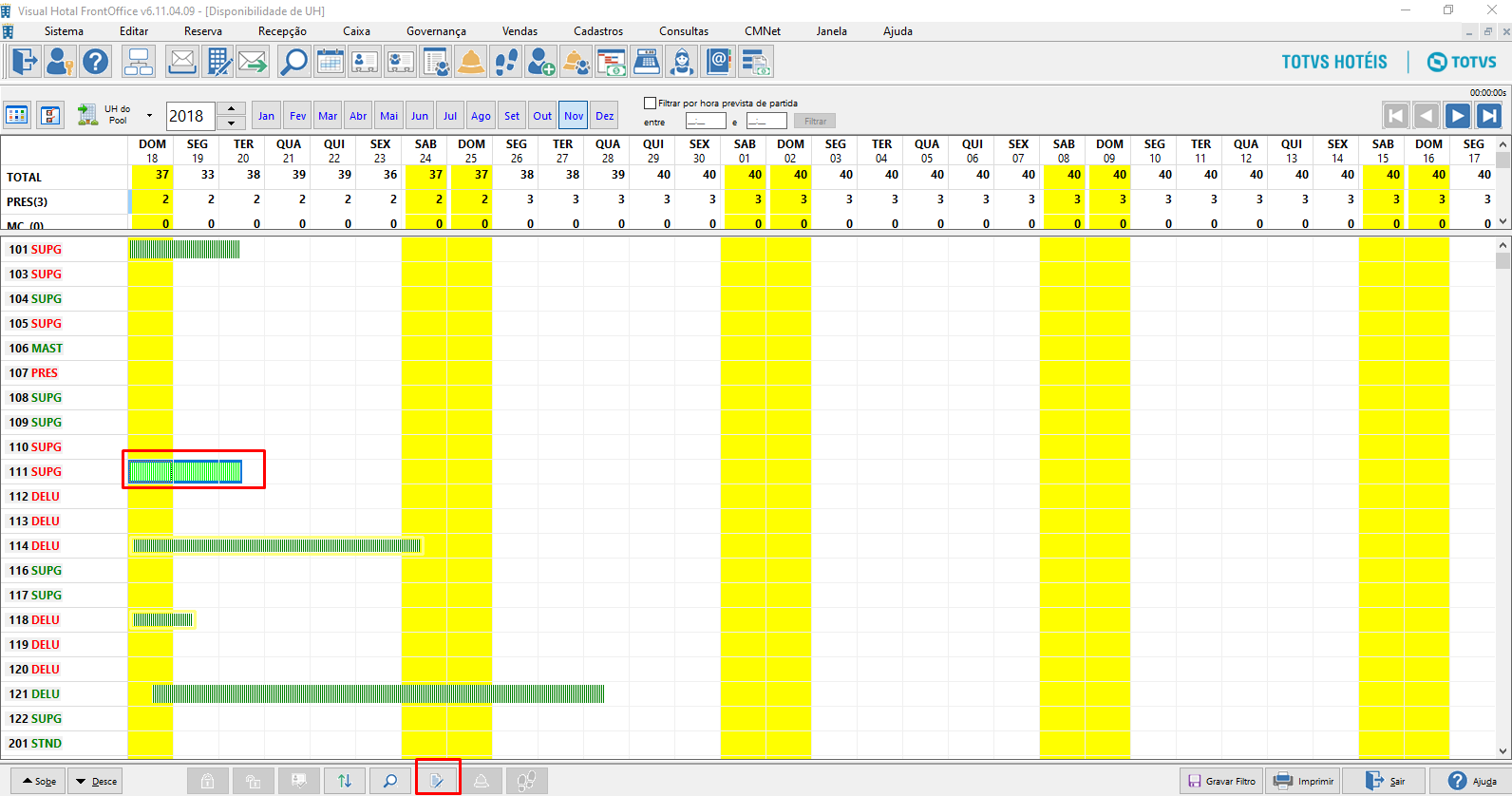Increase the year with up spinner
Screen dimensions: 1512x796
pos(232,108)
